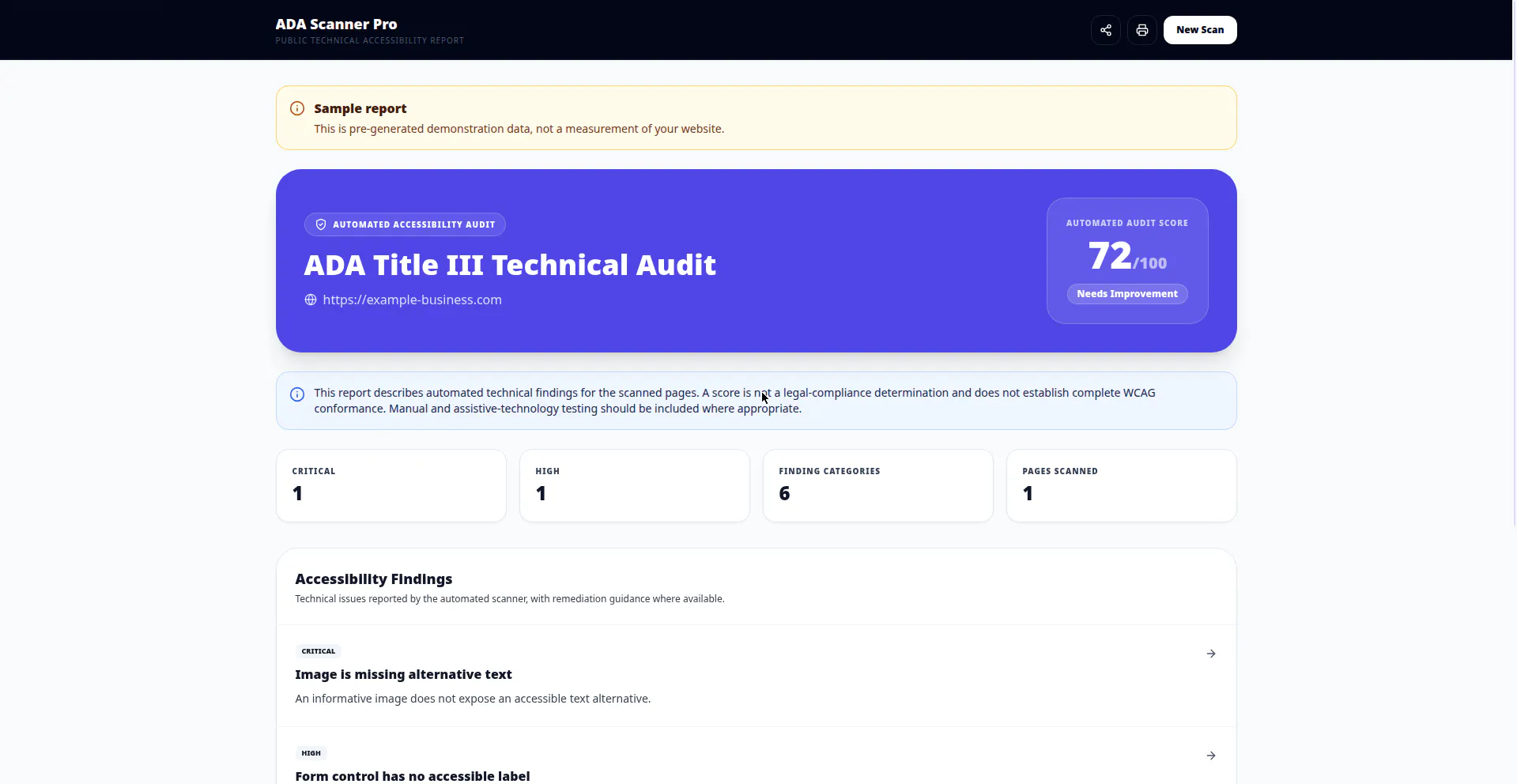Click the ADA Title III Technical Audit title
This screenshot has width=1517, height=784.
[x=510, y=265]
